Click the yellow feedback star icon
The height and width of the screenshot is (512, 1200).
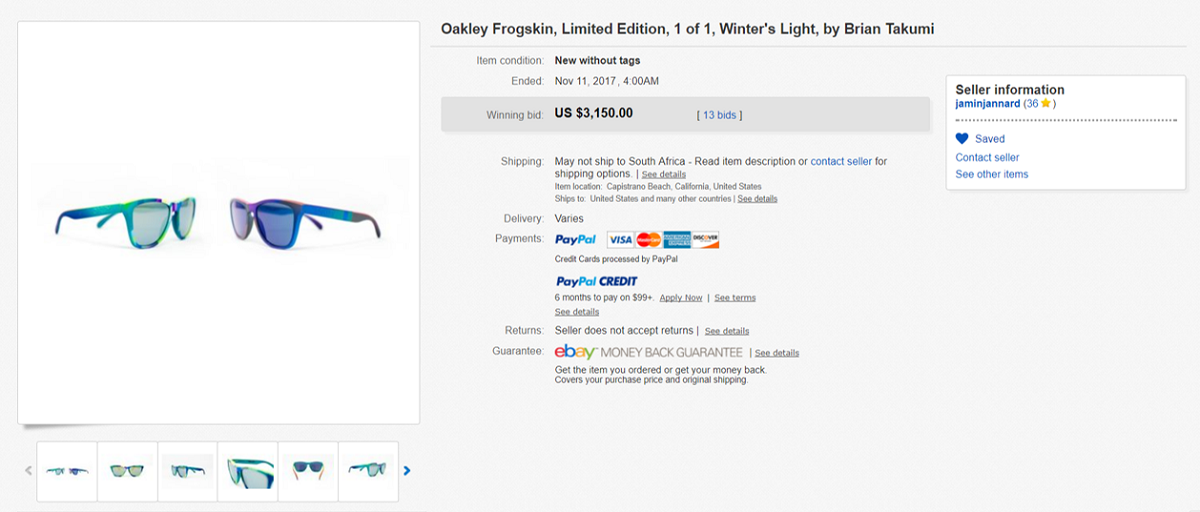click(1045, 103)
